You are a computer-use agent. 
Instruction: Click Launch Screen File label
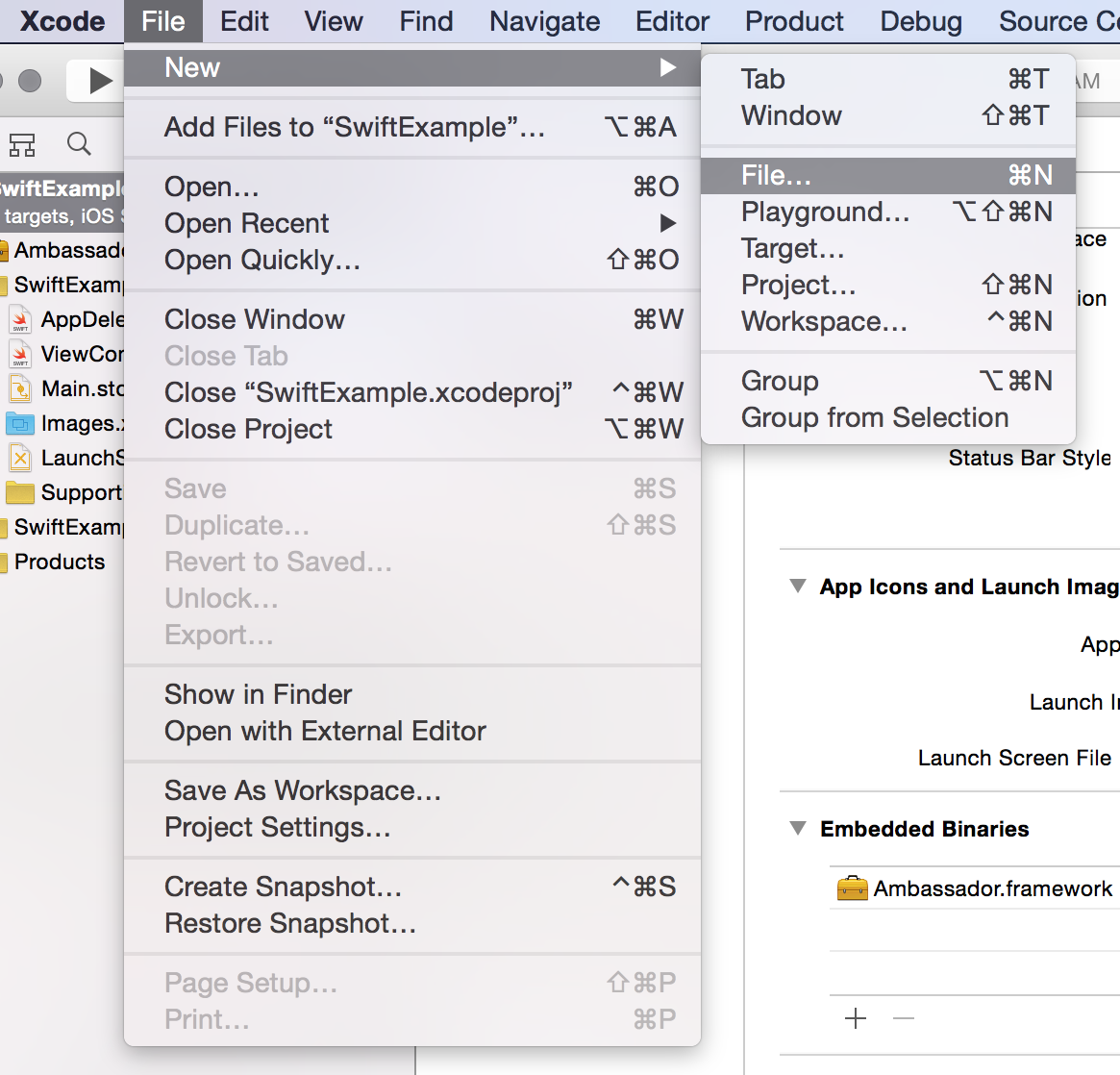point(1014,758)
